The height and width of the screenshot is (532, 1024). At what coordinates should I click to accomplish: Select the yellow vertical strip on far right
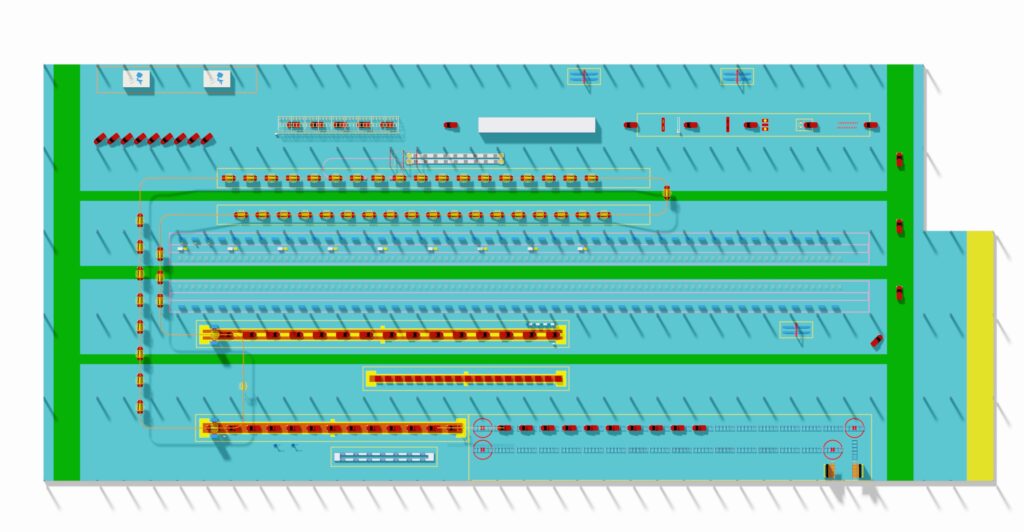(x=980, y=355)
